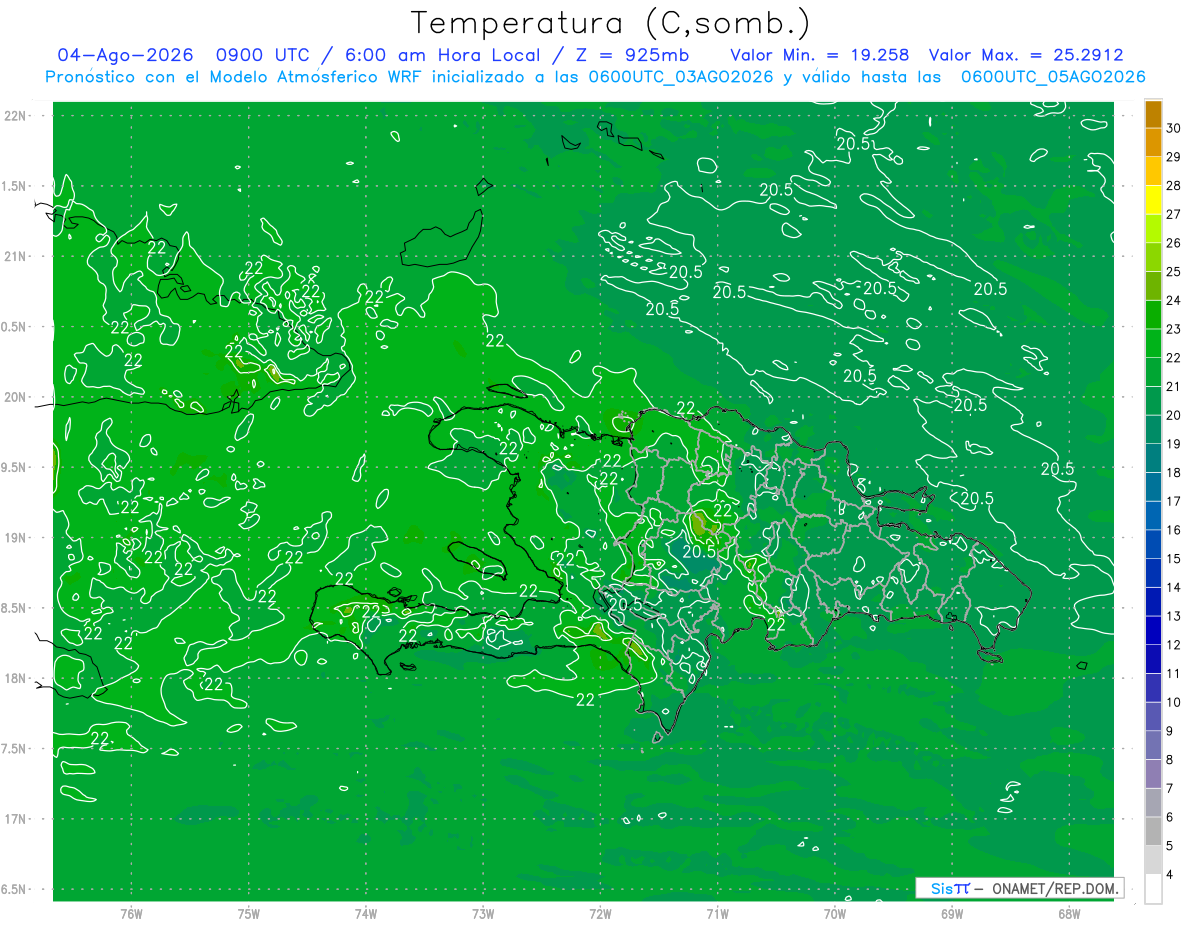The image size is (1200, 927).
Task: Select the teal legend swatch between 18 and 19
Action: pos(1153,459)
